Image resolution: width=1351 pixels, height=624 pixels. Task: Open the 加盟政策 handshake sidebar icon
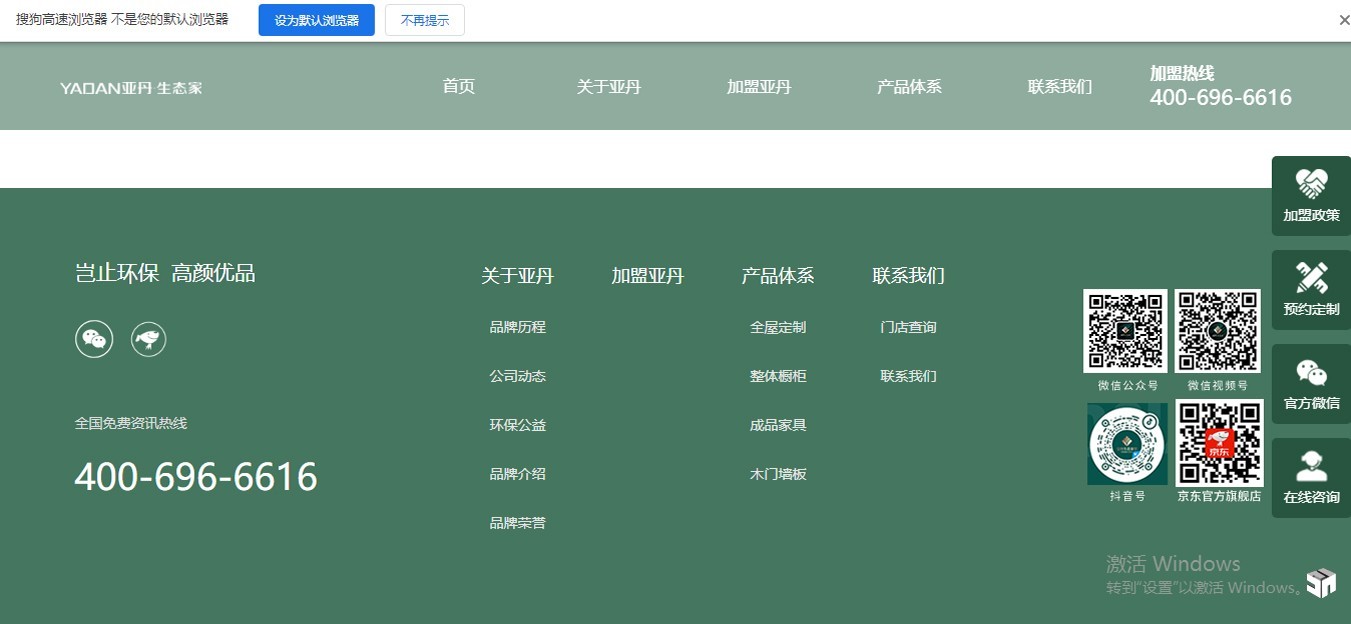(x=1311, y=185)
